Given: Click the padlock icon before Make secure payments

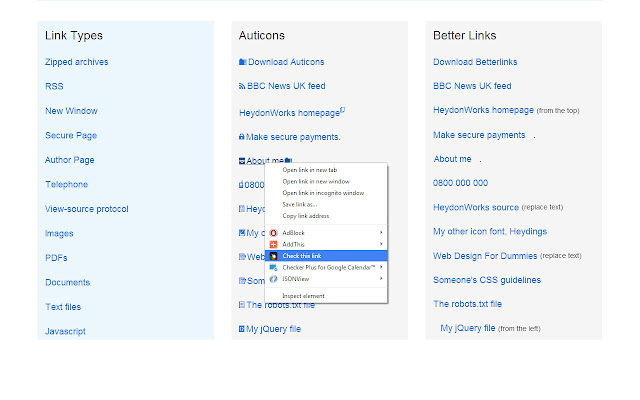Looking at the screenshot, I should pos(242,137).
